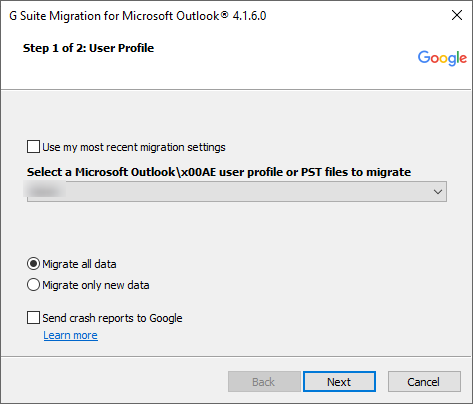
Task: Select the Migrate all data radio button
Action: click(33, 264)
